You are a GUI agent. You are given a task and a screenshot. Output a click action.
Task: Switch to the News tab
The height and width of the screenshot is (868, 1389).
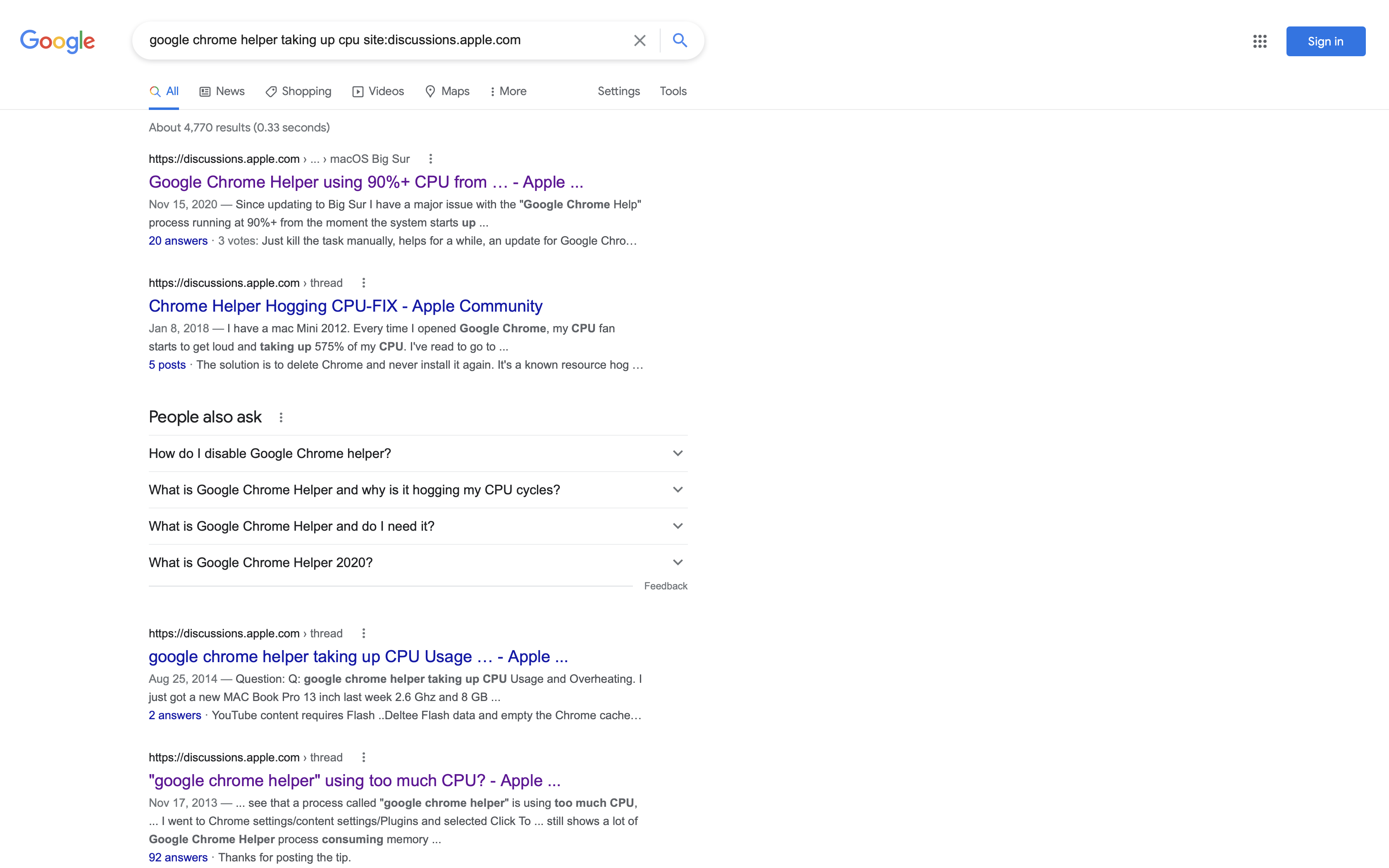[222, 91]
